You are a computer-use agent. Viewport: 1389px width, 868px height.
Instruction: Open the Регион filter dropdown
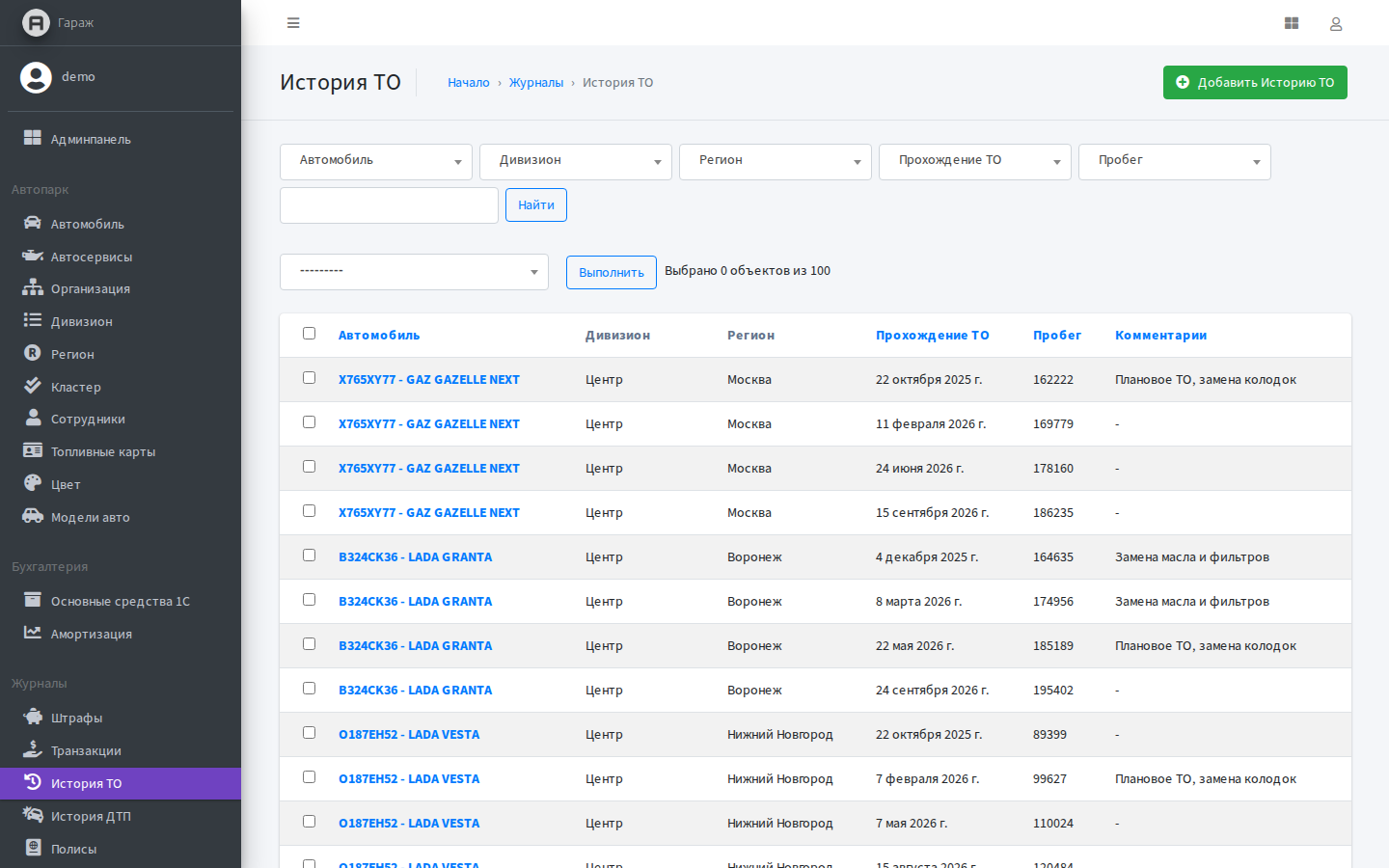click(x=776, y=162)
